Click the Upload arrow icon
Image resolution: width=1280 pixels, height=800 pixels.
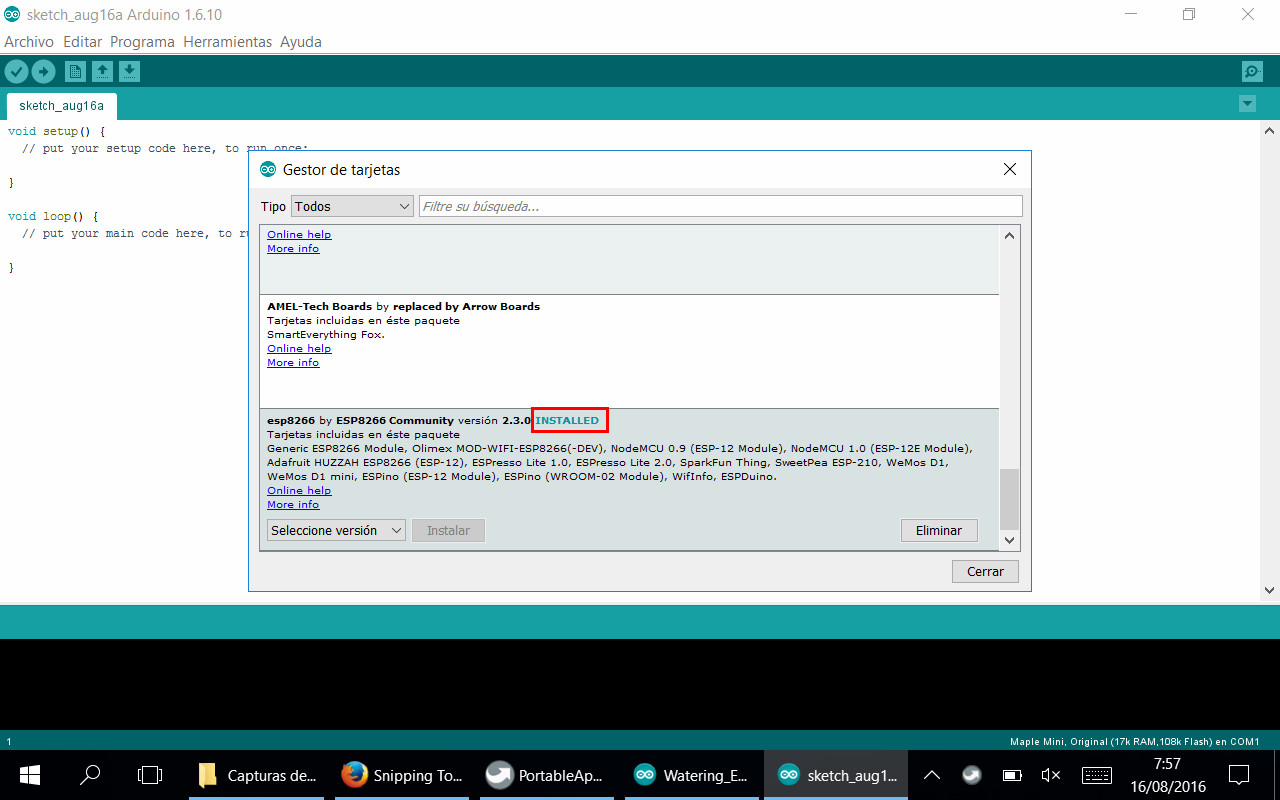(x=43, y=71)
